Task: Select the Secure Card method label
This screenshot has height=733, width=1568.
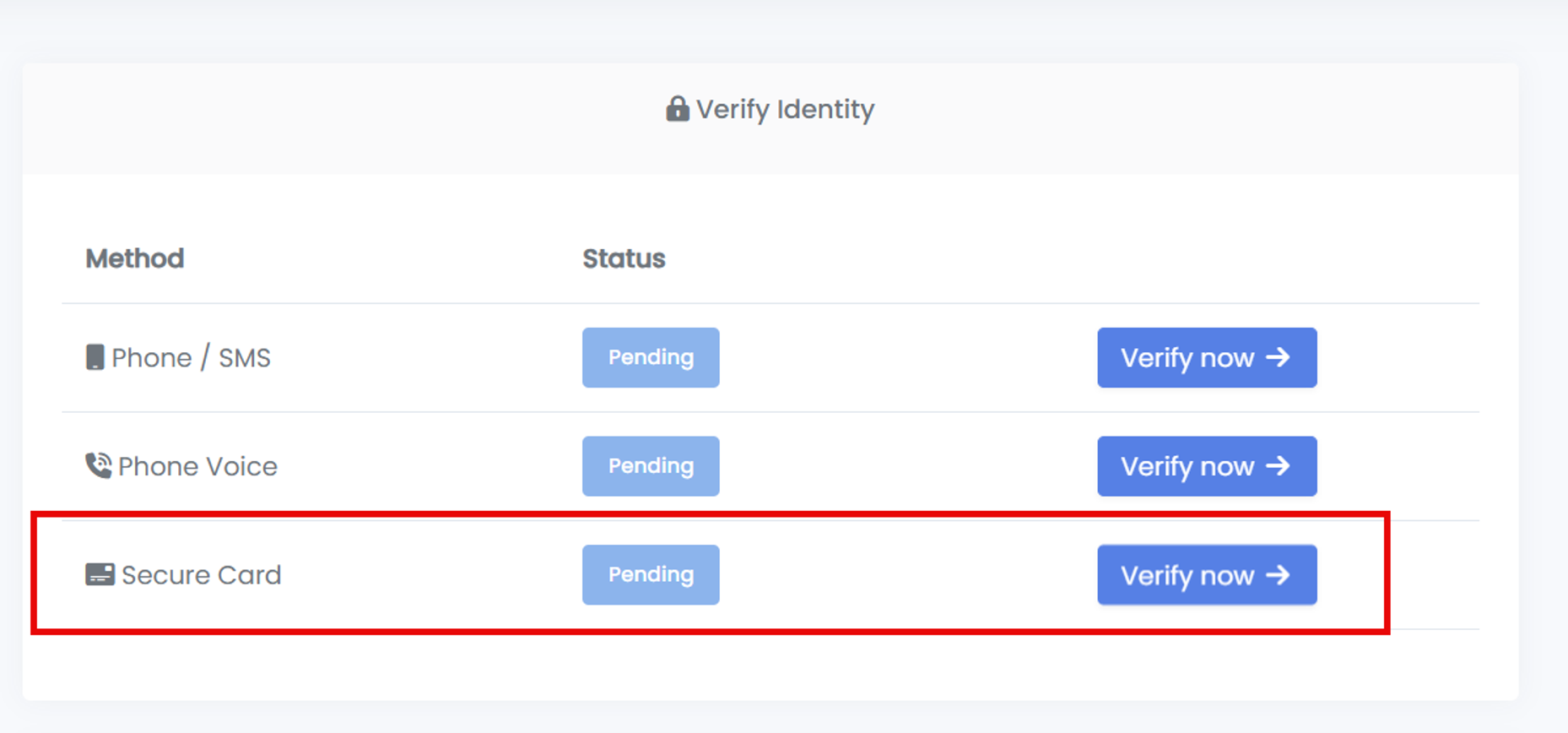Action: pyautogui.click(x=201, y=575)
